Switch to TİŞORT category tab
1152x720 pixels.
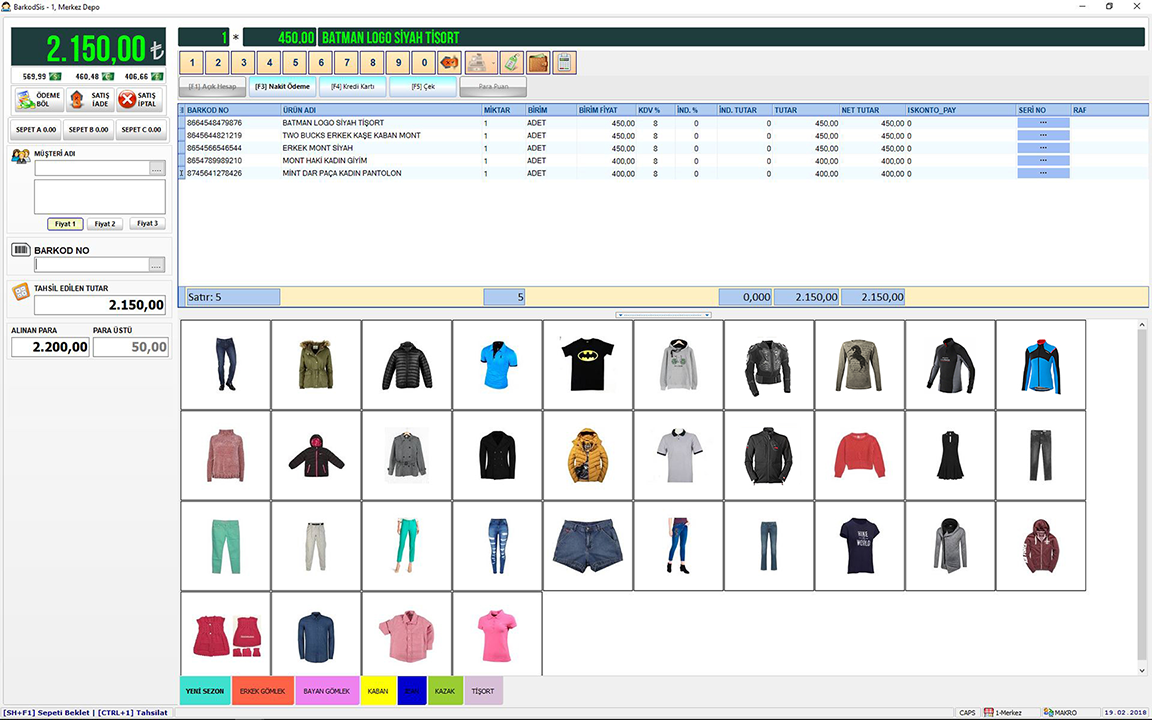click(483, 691)
